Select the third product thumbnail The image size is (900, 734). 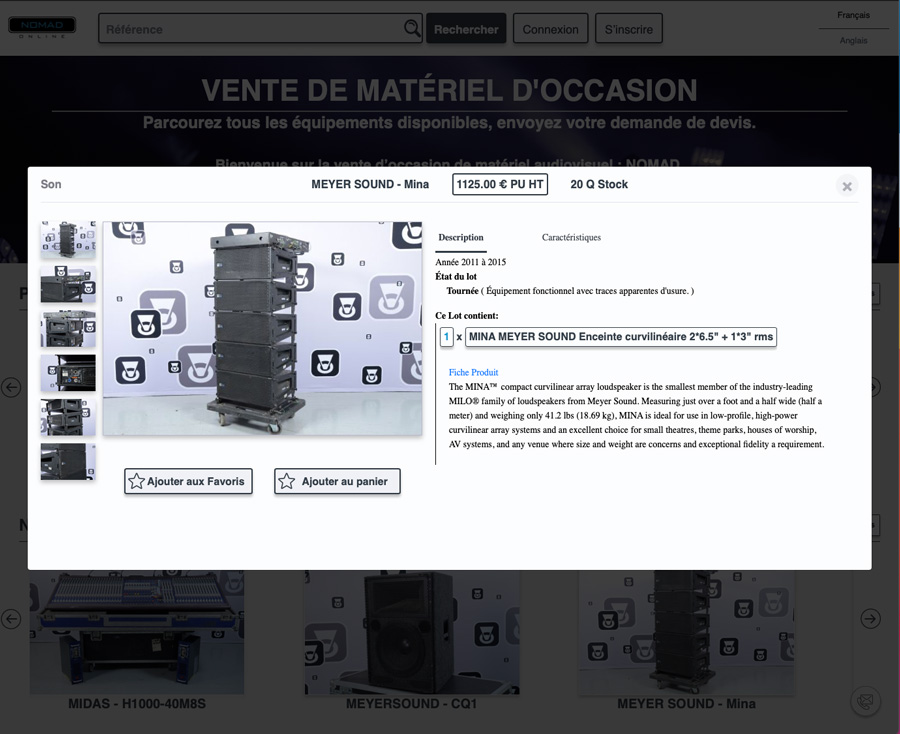[68, 329]
